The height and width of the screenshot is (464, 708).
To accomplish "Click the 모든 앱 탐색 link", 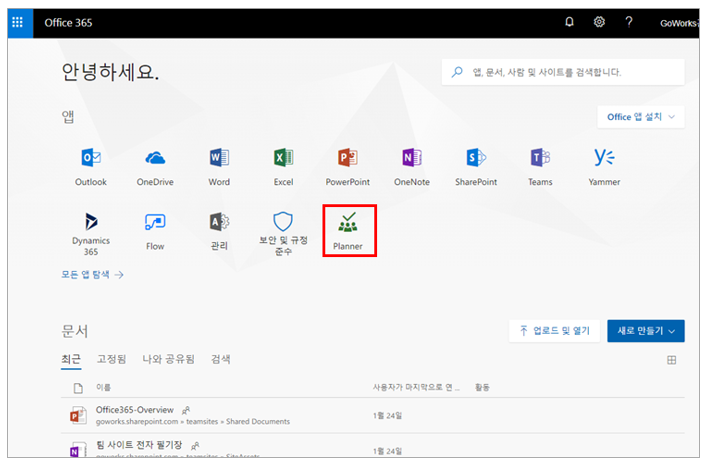I will pyautogui.click(x=92, y=273).
